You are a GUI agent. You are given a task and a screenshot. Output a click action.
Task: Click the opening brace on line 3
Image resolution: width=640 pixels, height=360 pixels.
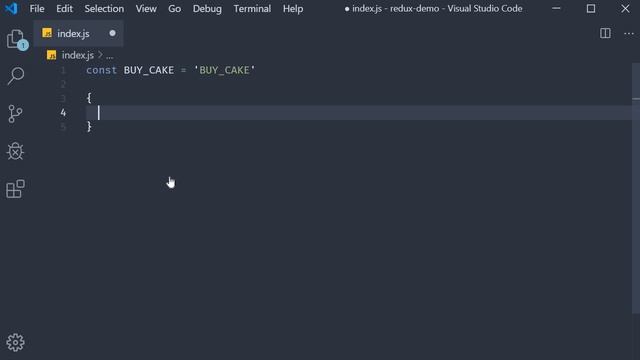89,98
